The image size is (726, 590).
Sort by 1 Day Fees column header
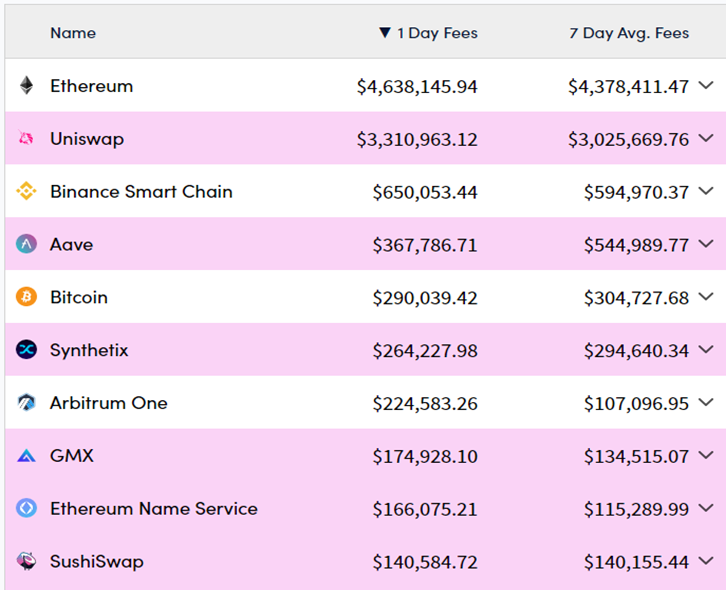(437, 33)
